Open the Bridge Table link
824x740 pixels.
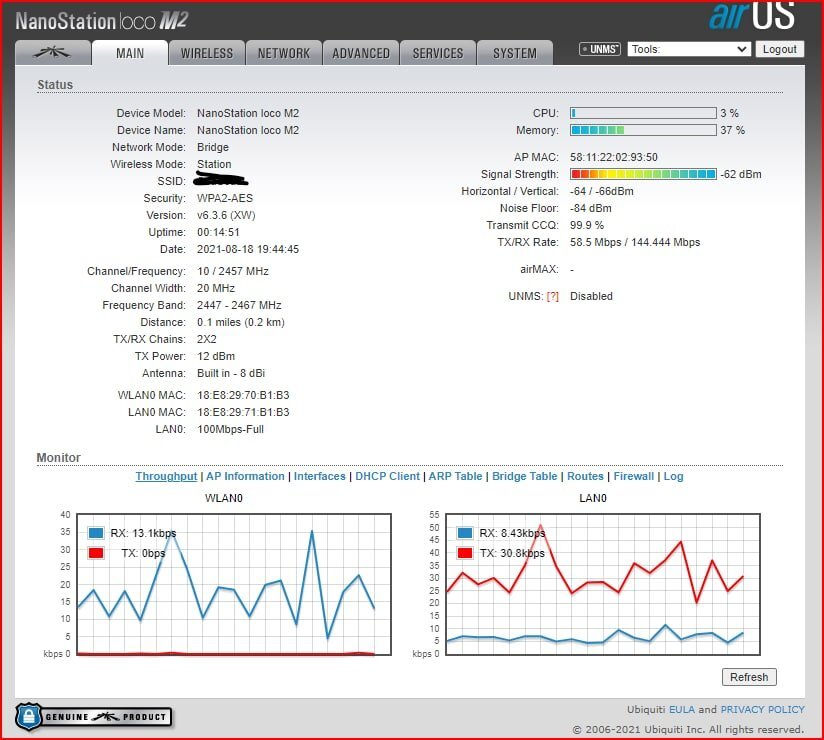[524, 476]
